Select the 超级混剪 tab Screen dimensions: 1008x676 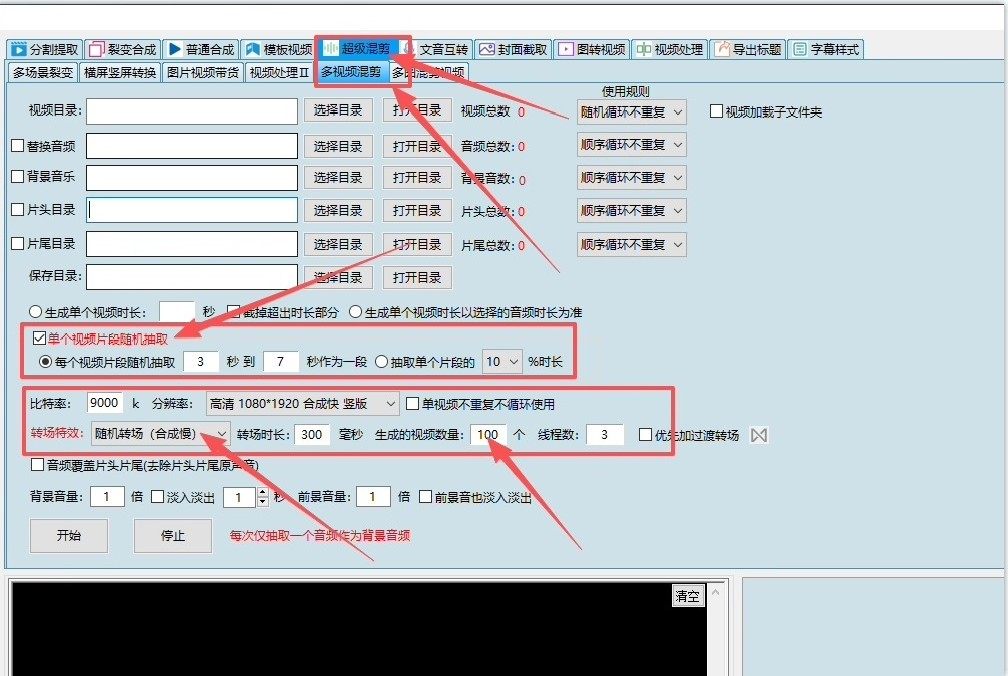click(x=357, y=48)
